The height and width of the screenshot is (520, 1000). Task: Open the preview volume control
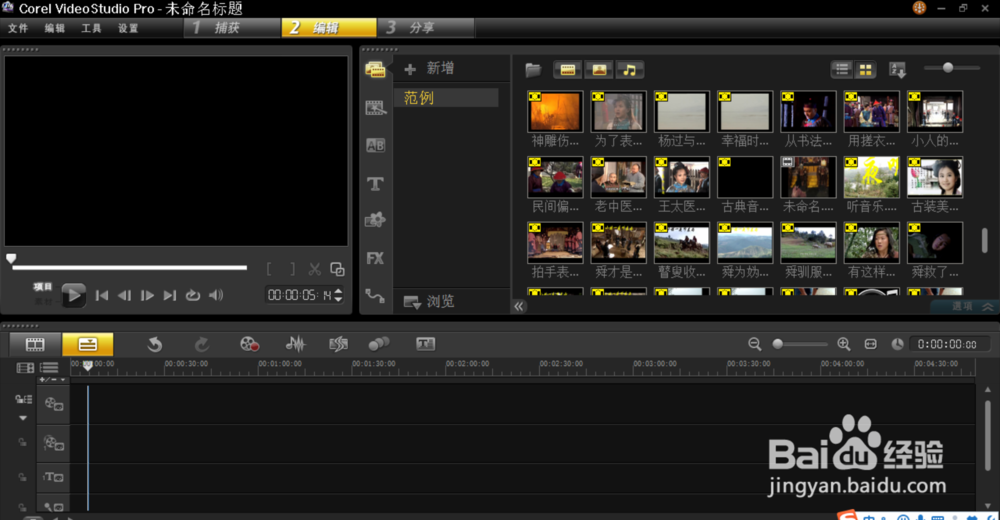coord(216,295)
